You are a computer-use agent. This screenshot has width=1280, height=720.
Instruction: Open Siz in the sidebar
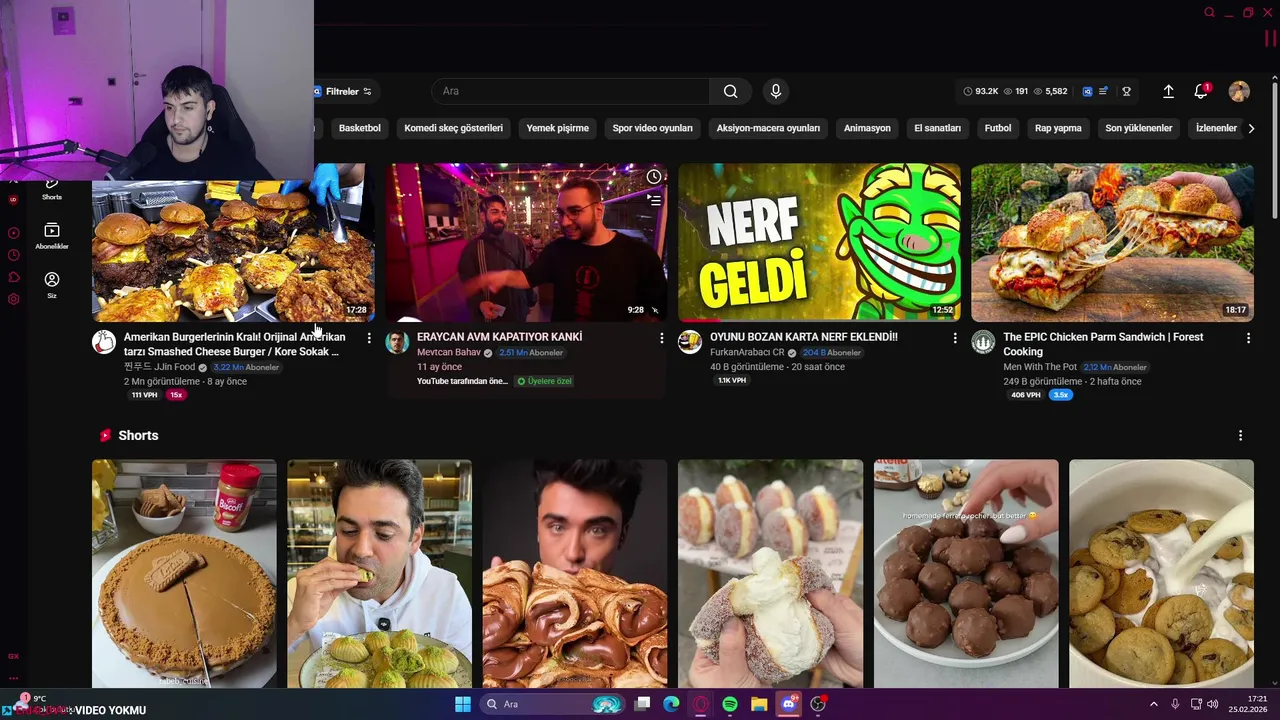click(x=52, y=285)
